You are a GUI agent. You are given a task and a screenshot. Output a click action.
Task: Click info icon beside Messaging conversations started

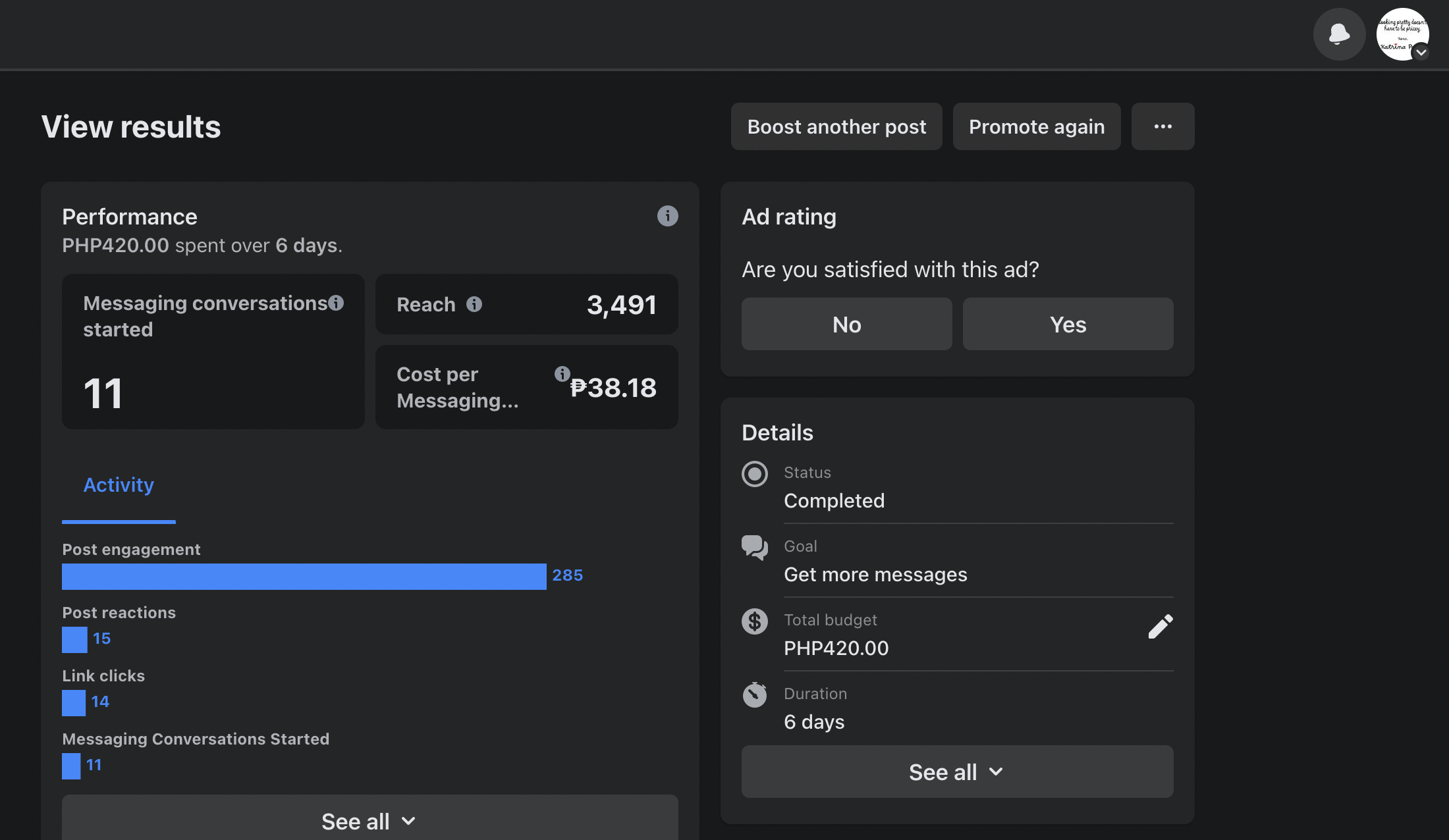point(336,303)
